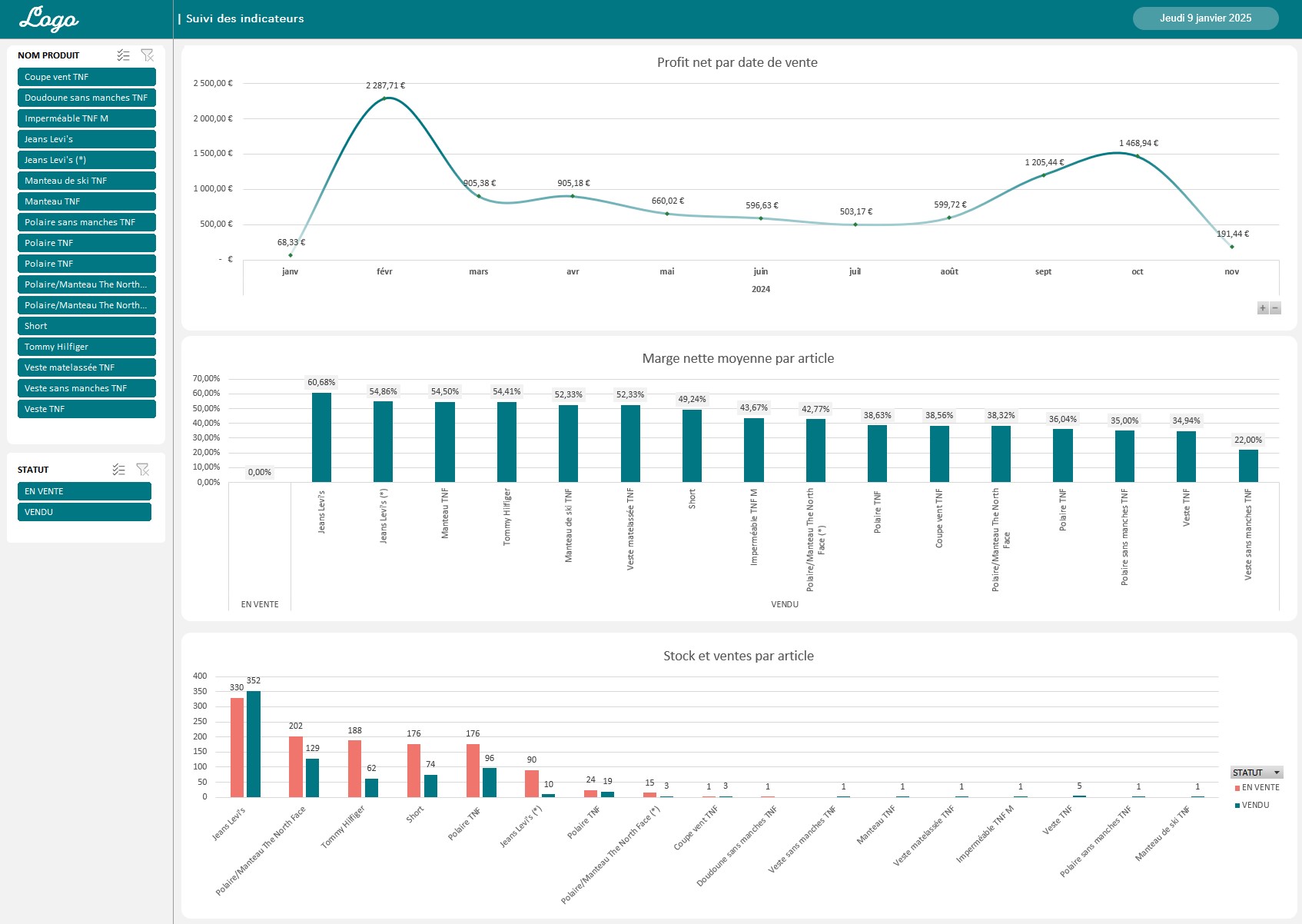Image resolution: width=1302 pixels, height=924 pixels.
Task: Enable multi-select in STATUT slicer
Action: coord(119,469)
